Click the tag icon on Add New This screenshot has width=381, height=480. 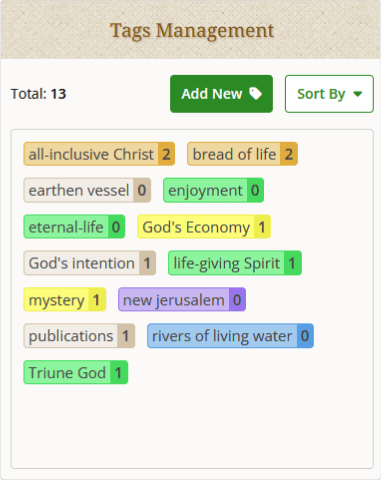tap(256, 94)
